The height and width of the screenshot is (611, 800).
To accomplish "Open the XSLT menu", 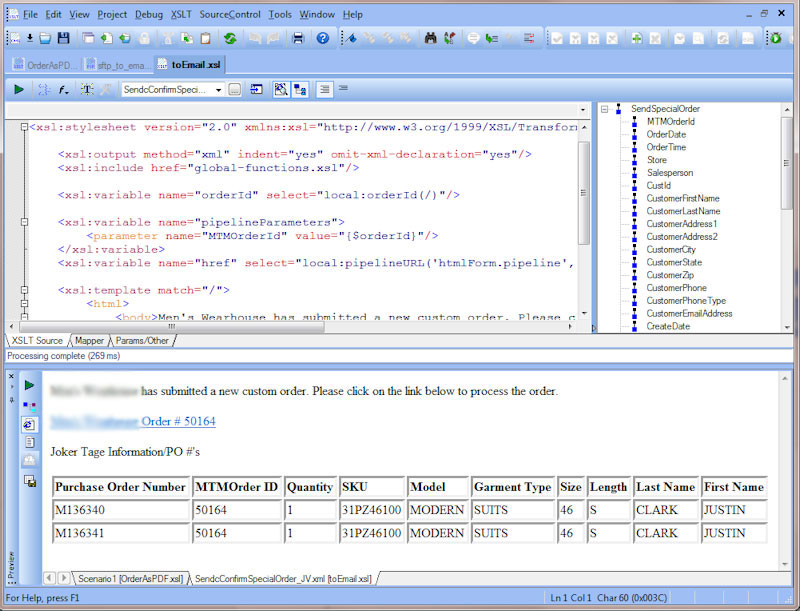I will pos(181,15).
